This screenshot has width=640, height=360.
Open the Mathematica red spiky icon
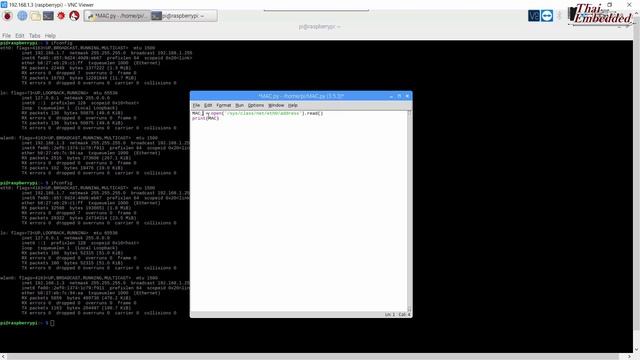coord(61,16)
